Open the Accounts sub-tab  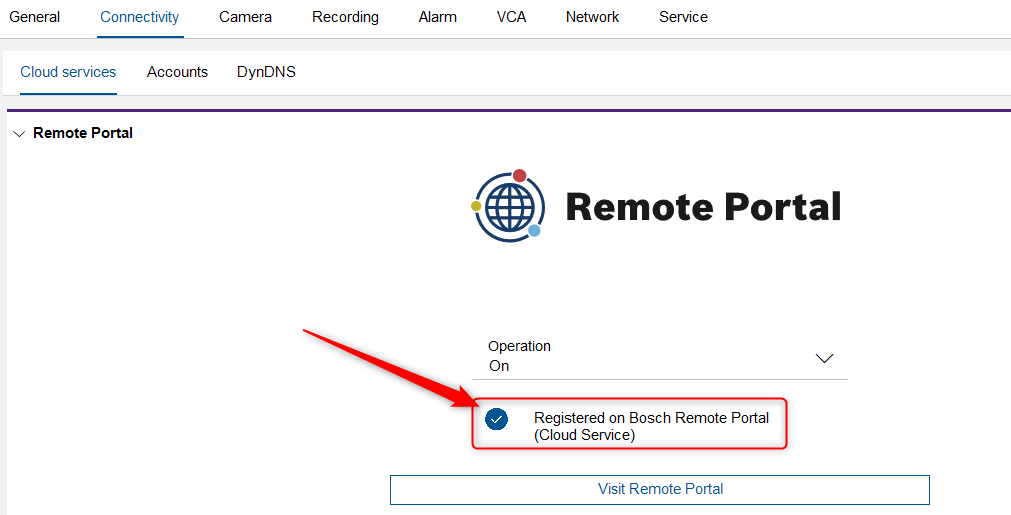click(x=177, y=72)
